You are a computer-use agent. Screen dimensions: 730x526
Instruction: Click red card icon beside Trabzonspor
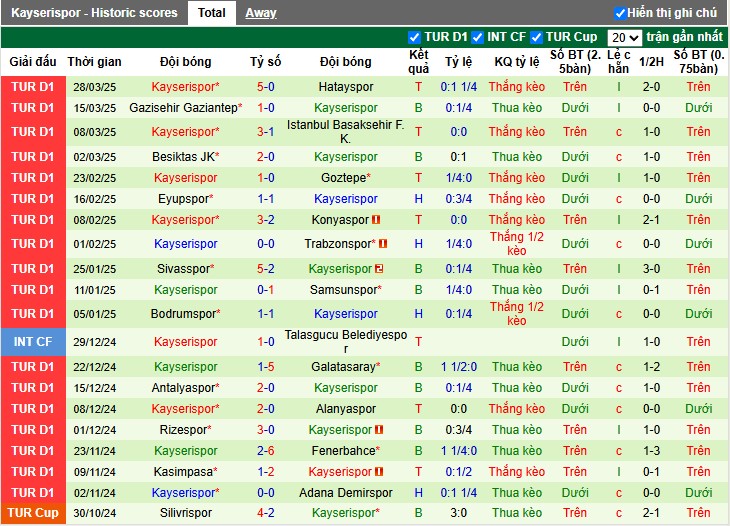pyautogui.click(x=383, y=243)
